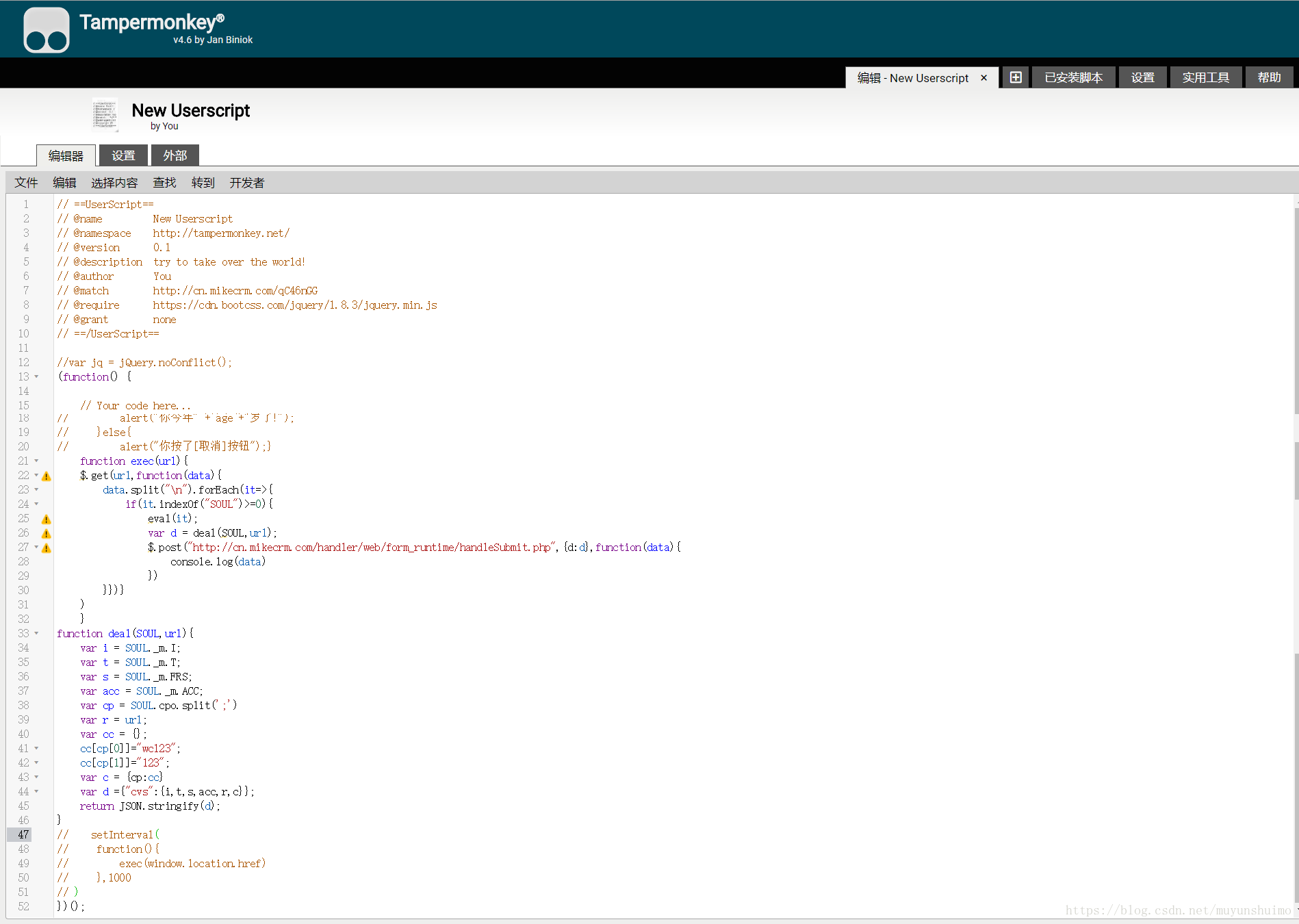Click the New Userscript script icon thumbnail

(105, 114)
